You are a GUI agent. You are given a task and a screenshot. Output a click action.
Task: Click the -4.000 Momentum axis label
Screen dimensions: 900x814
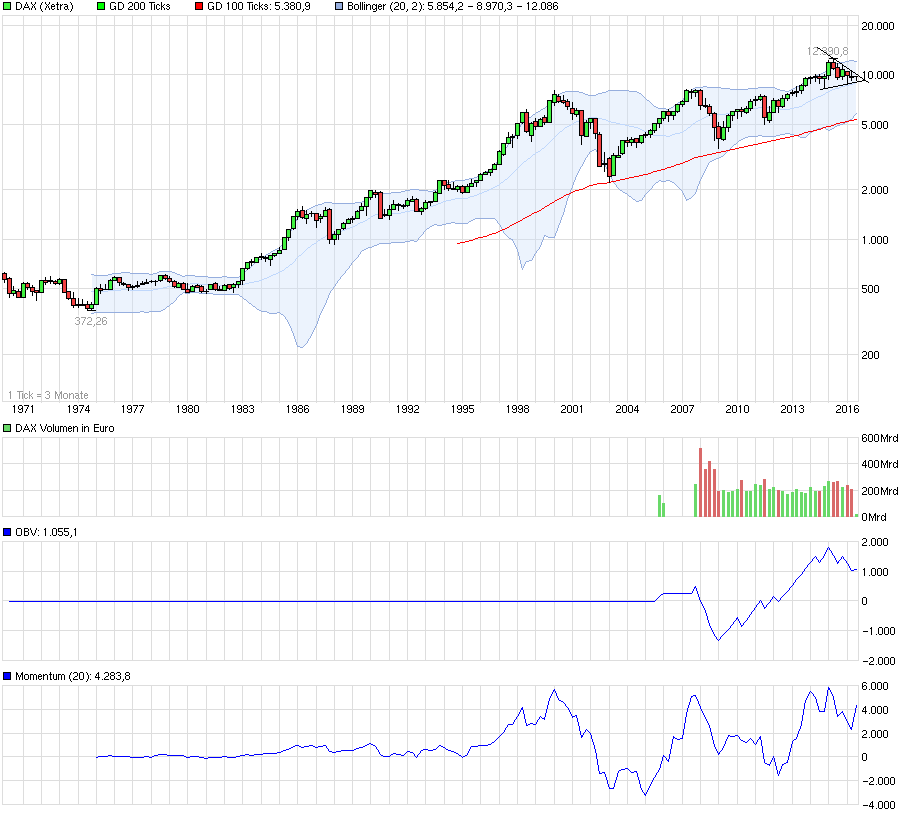click(878, 805)
